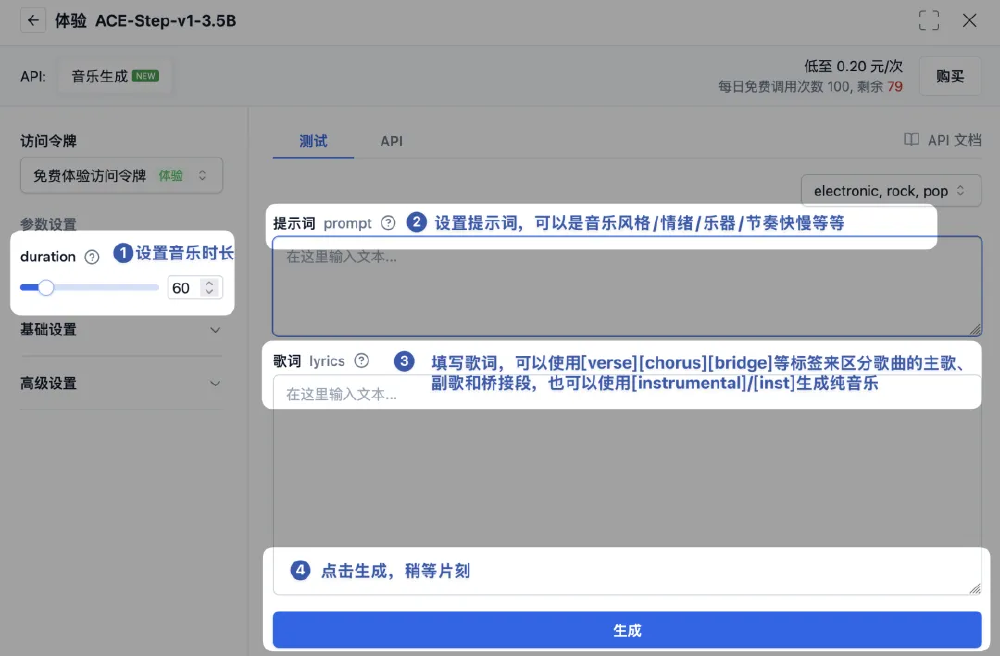Open the 免费体验访问令牌 token dropdown
Screen dimensions: 1000x656
tap(121, 174)
